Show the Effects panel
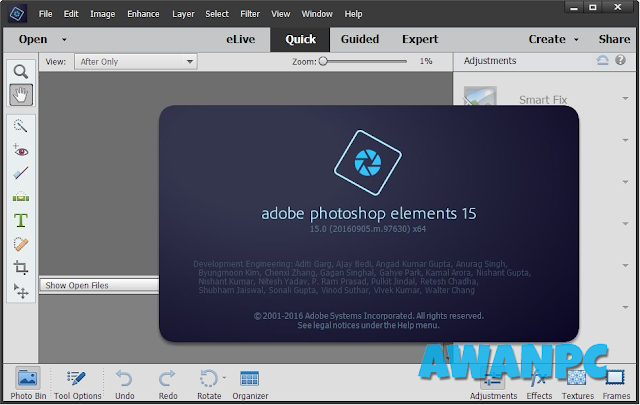 point(539,385)
